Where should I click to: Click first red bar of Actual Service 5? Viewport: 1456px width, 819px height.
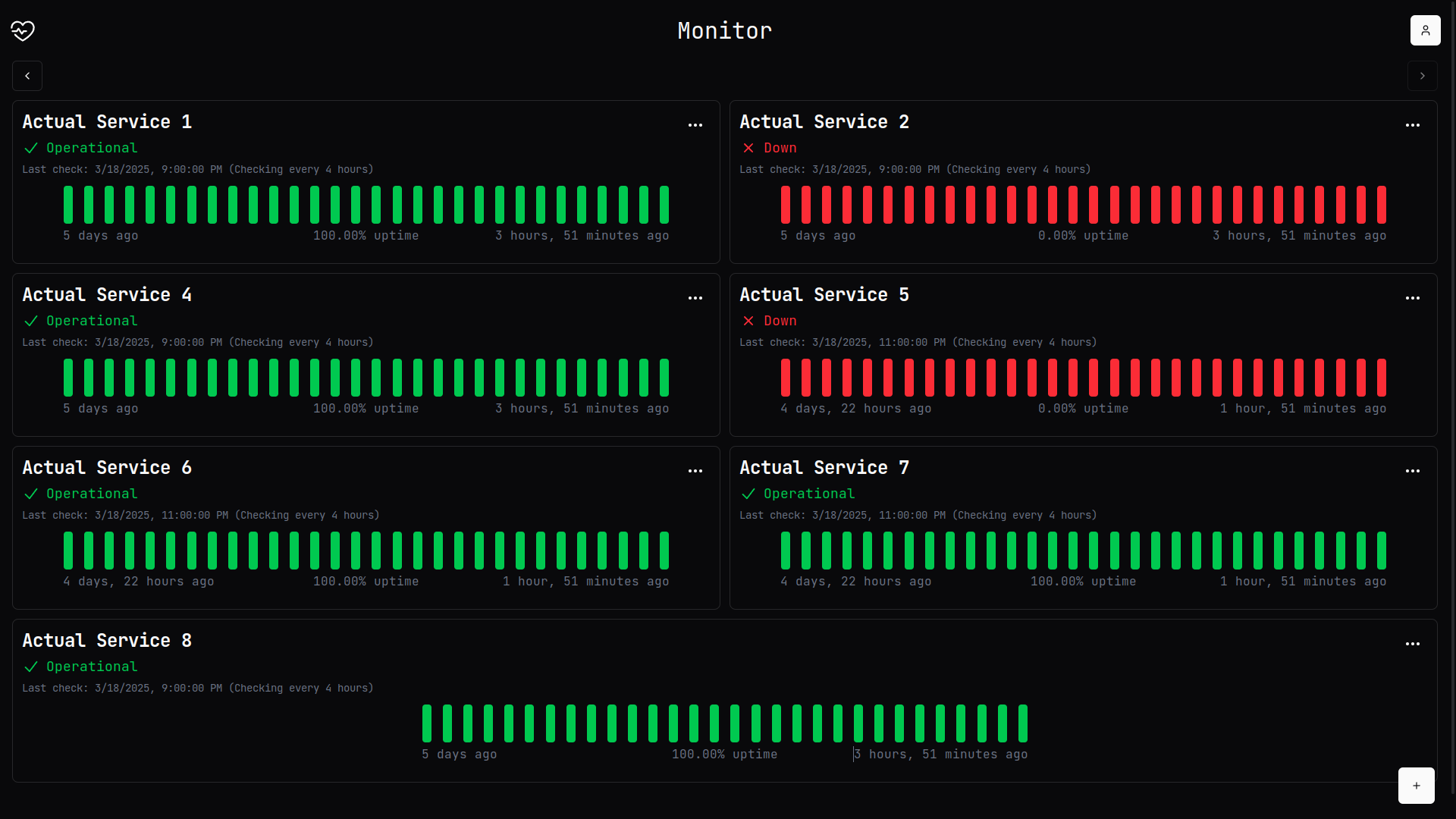point(786,378)
